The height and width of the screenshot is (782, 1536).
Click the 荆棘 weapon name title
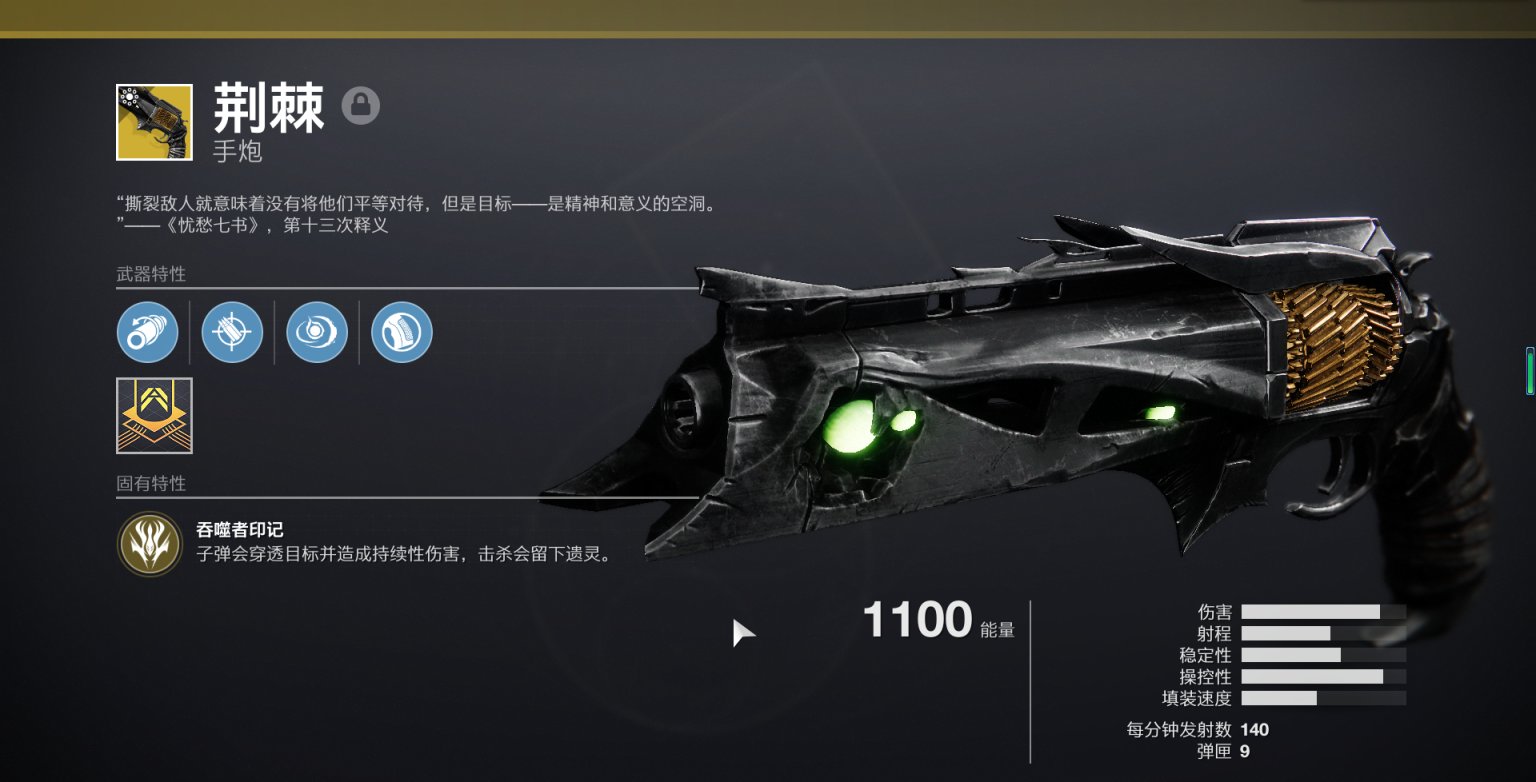coord(269,108)
